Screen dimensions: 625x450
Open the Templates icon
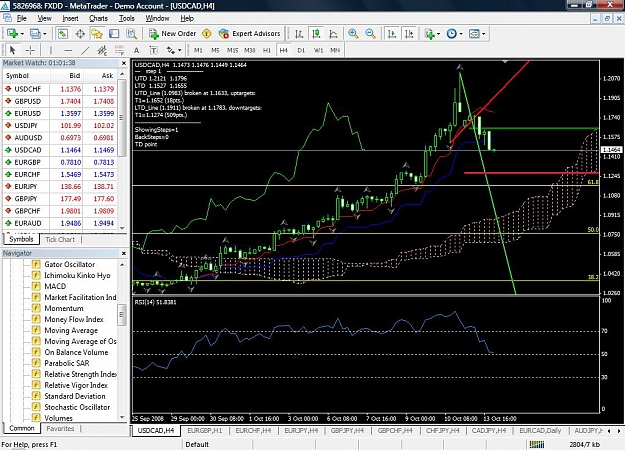click(474, 34)
